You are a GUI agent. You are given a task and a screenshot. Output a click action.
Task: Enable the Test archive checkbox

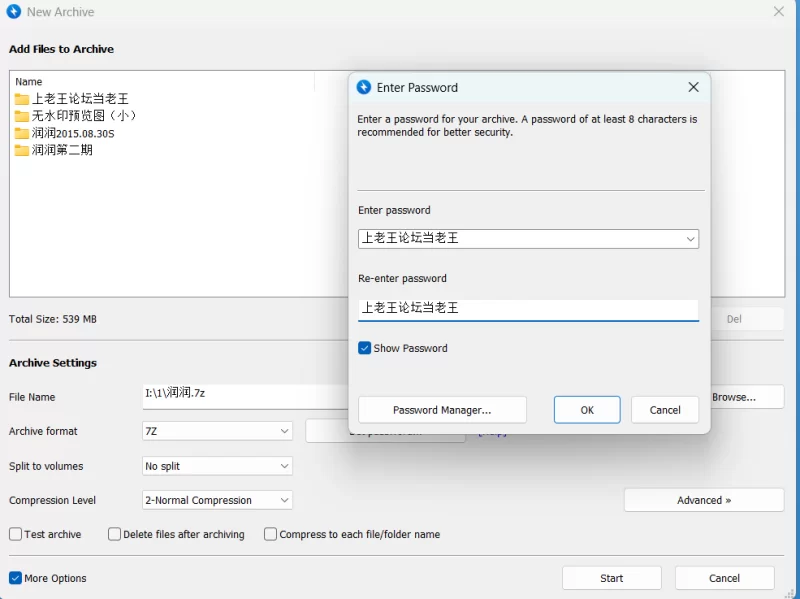(x=16, y=534)
